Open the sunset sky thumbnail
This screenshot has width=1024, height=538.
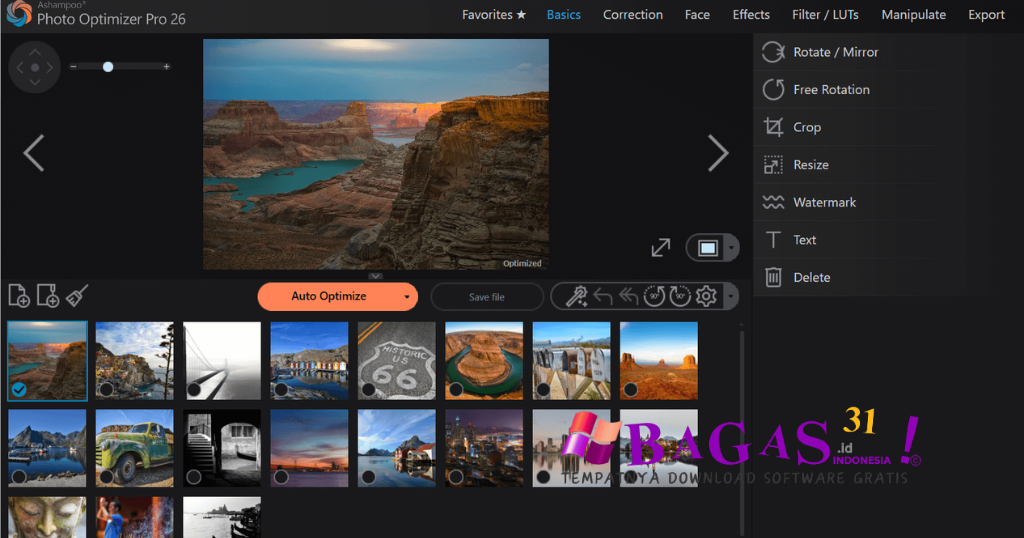coord(310,448)
